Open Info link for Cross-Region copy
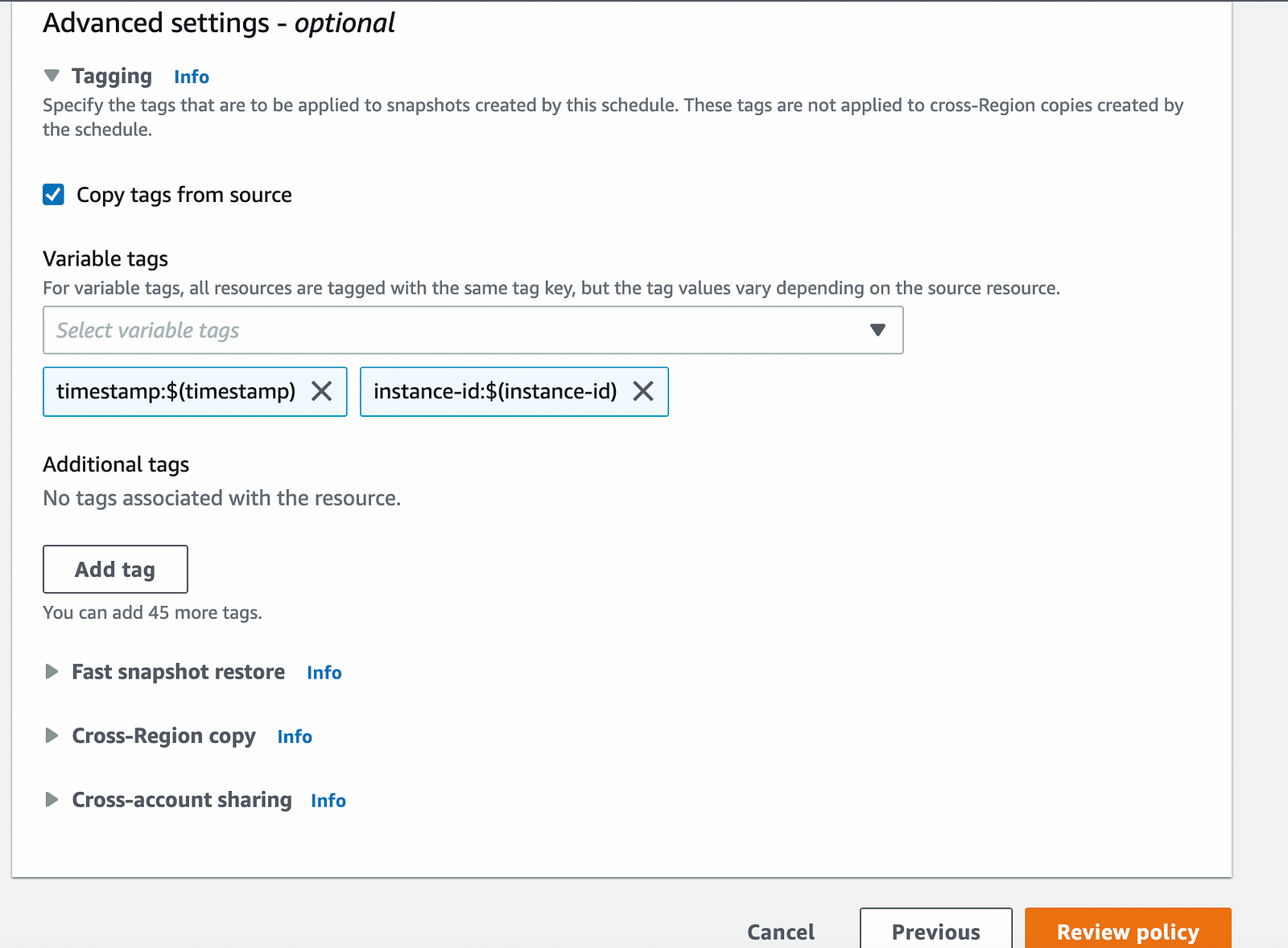Screen dimensions: 1288x948 [x=295, y=736]
